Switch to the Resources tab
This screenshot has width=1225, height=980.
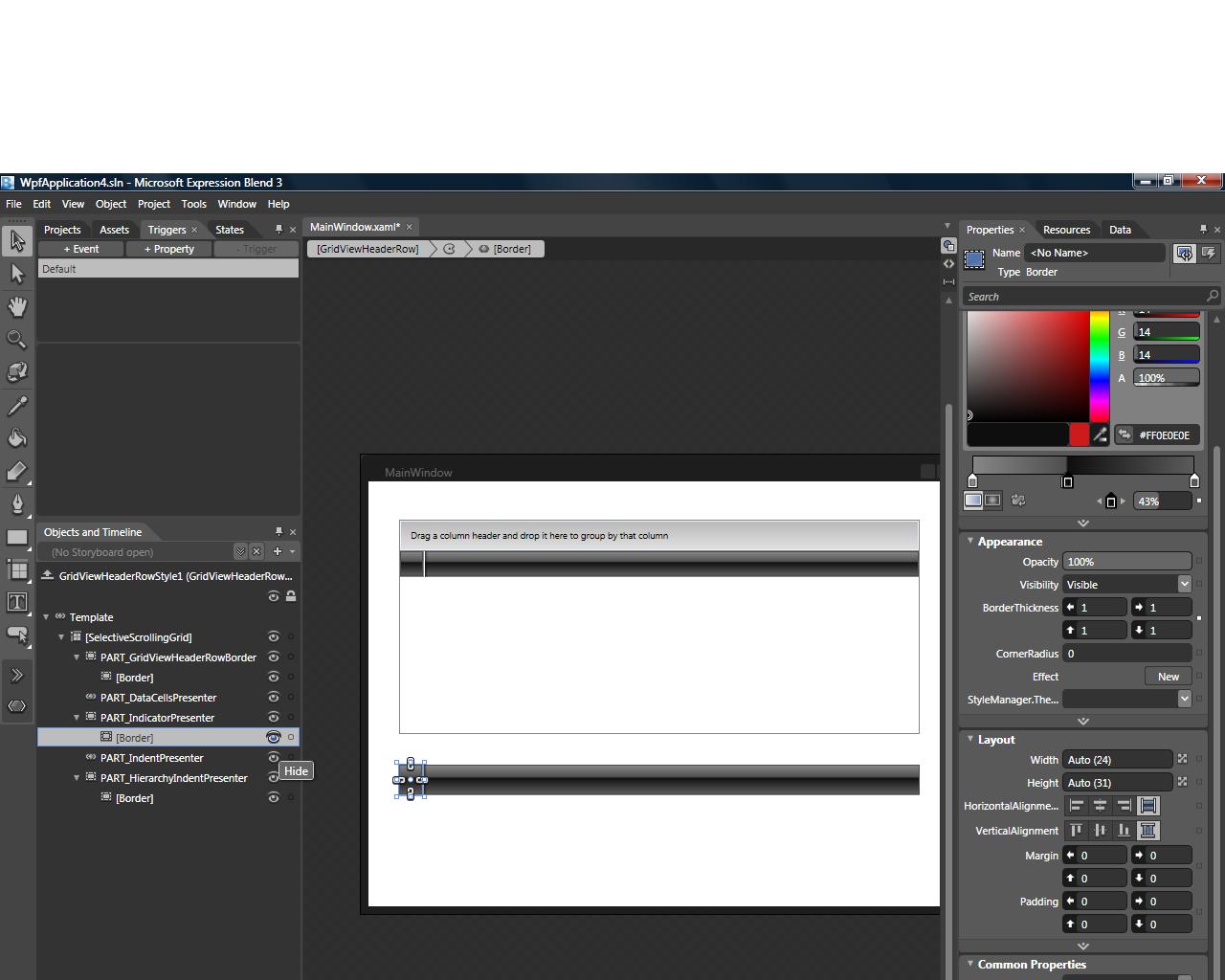[1067, 230]
